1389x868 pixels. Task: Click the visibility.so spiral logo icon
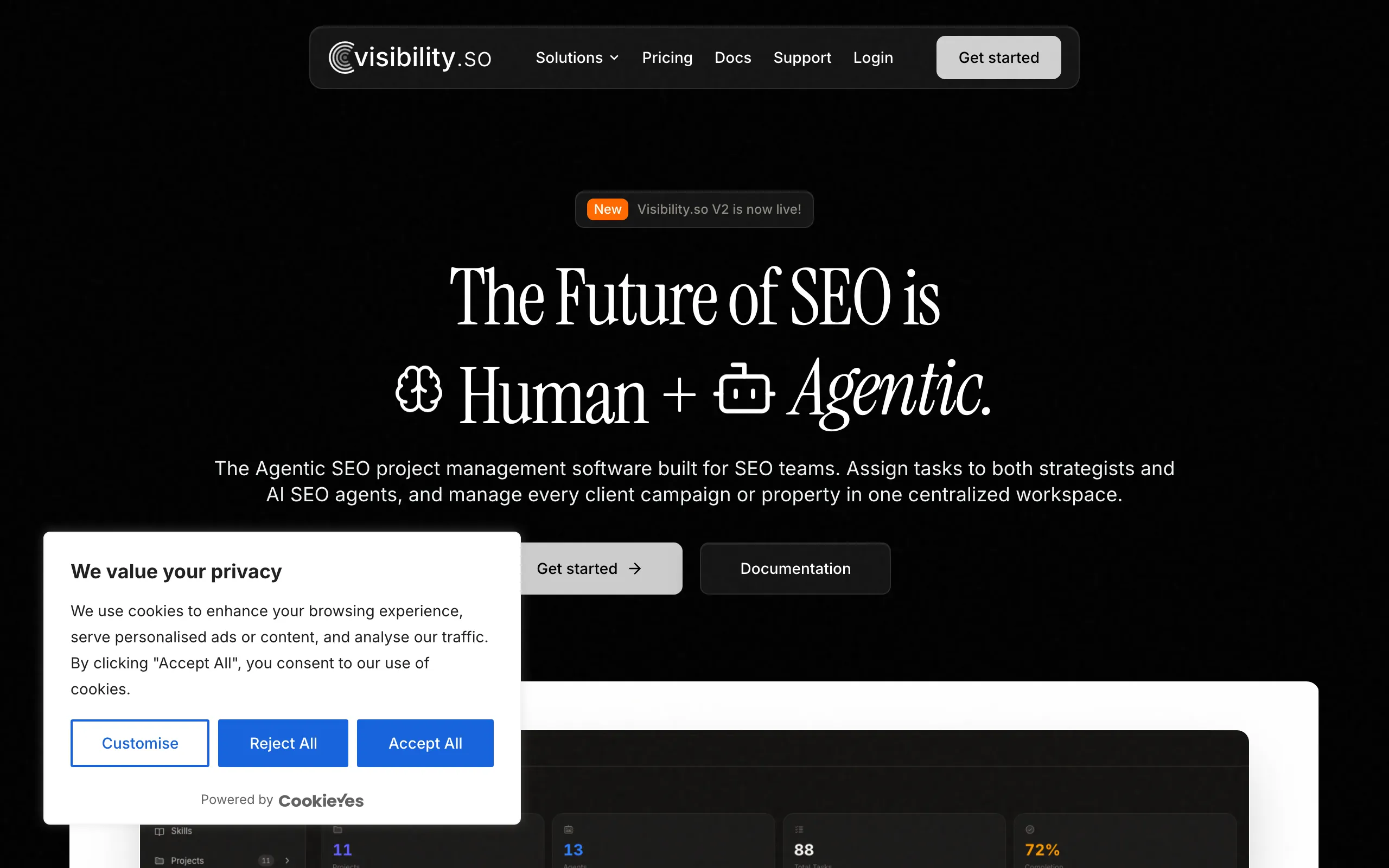[x=341, y=58]
